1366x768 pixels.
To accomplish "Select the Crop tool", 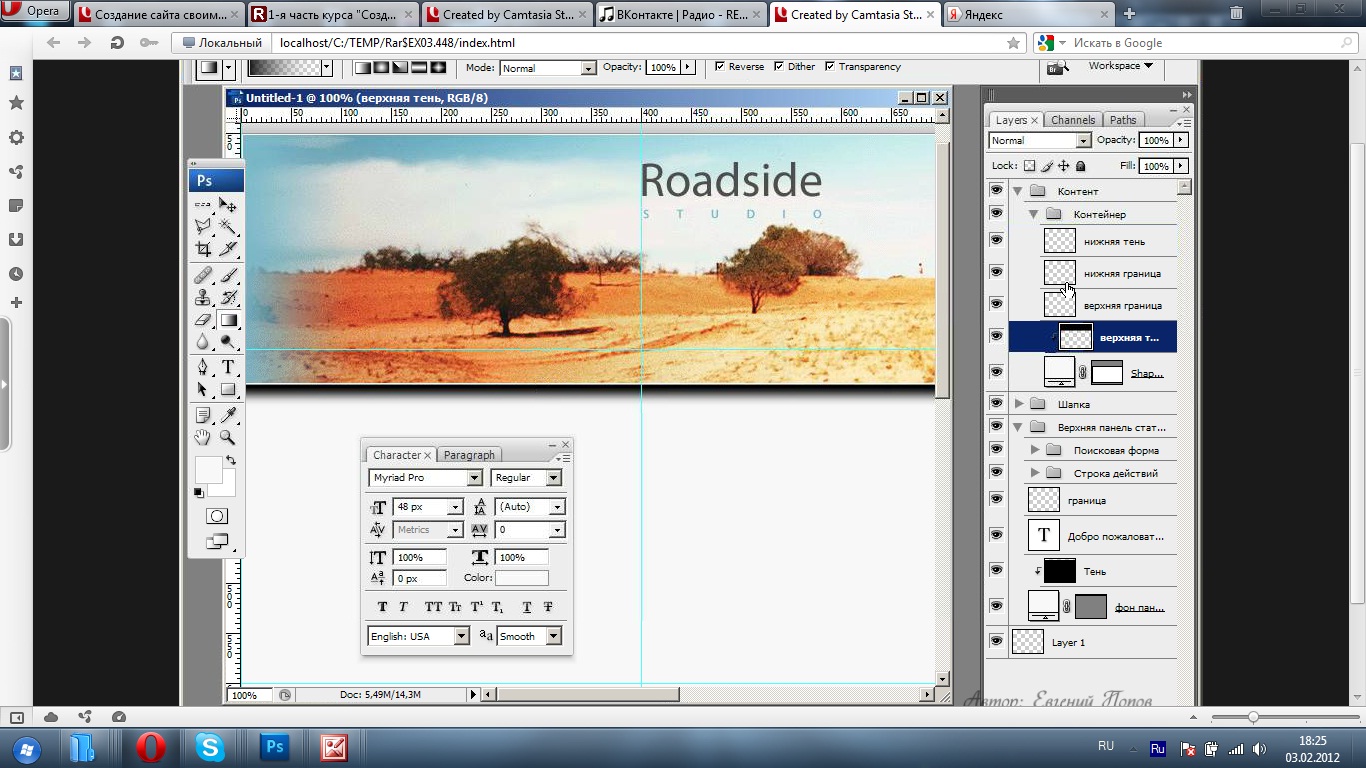I will [x=203, y=249].
